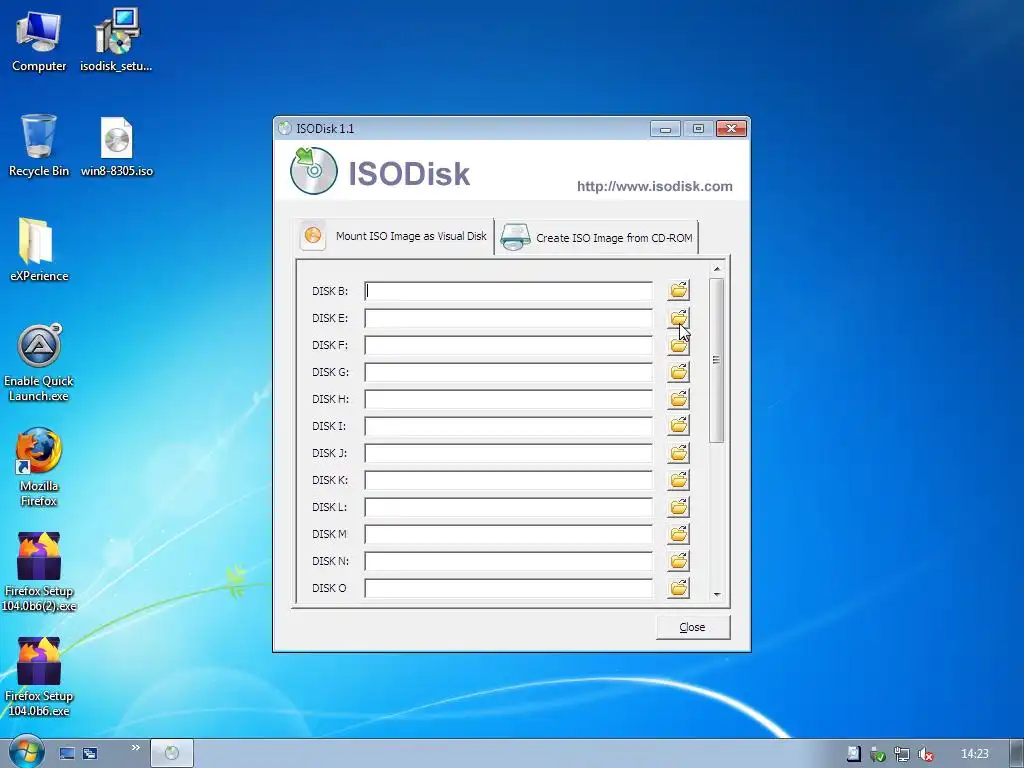Click the 14:23 clock in the taskbar
Viewport: 1024px width, 768px height.
tap(974, 754)
